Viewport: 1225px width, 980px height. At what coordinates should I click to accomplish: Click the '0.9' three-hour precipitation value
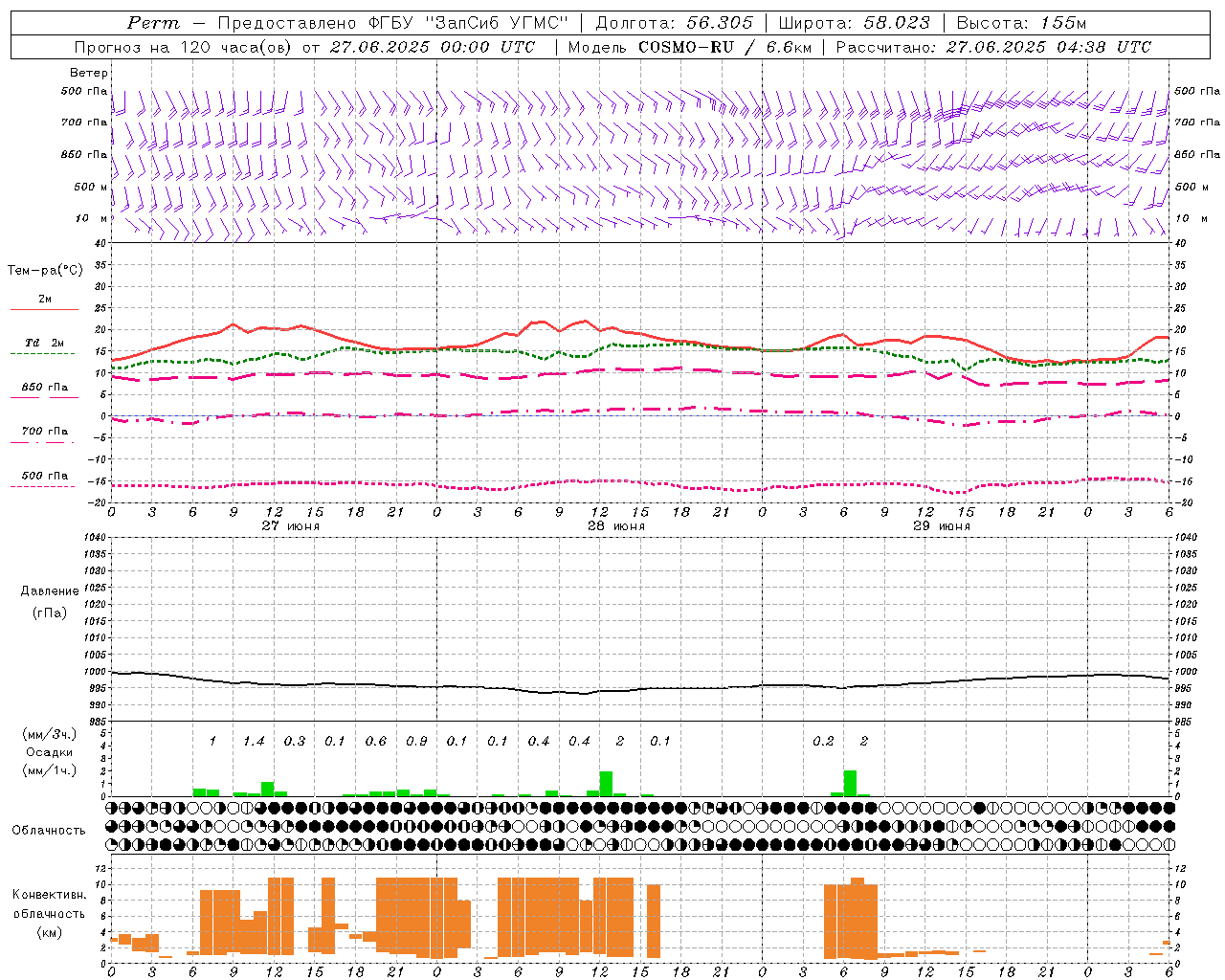pos(416,742)
